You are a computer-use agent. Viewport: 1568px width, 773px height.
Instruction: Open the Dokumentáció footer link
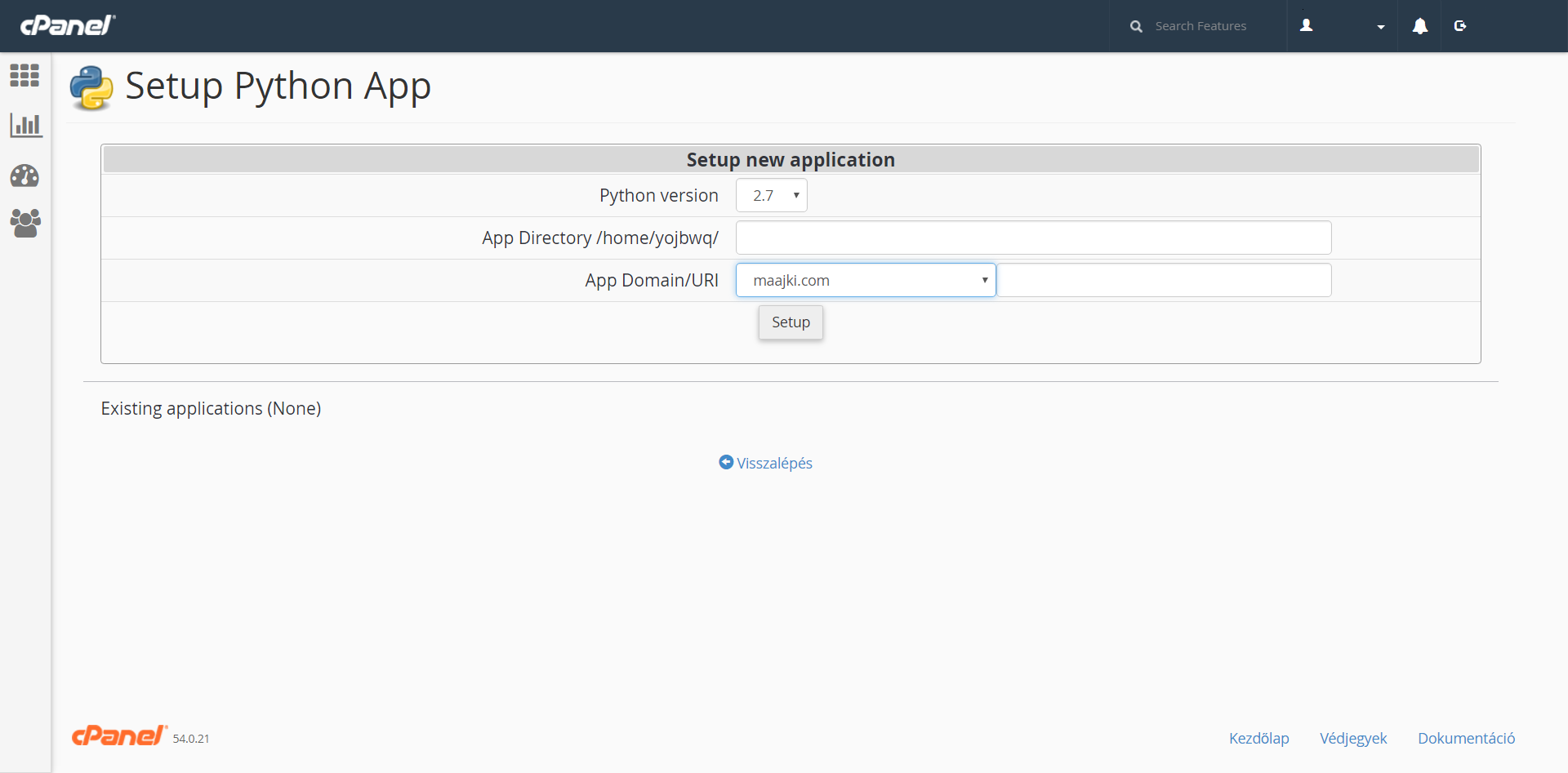[x=1466, y=738]
